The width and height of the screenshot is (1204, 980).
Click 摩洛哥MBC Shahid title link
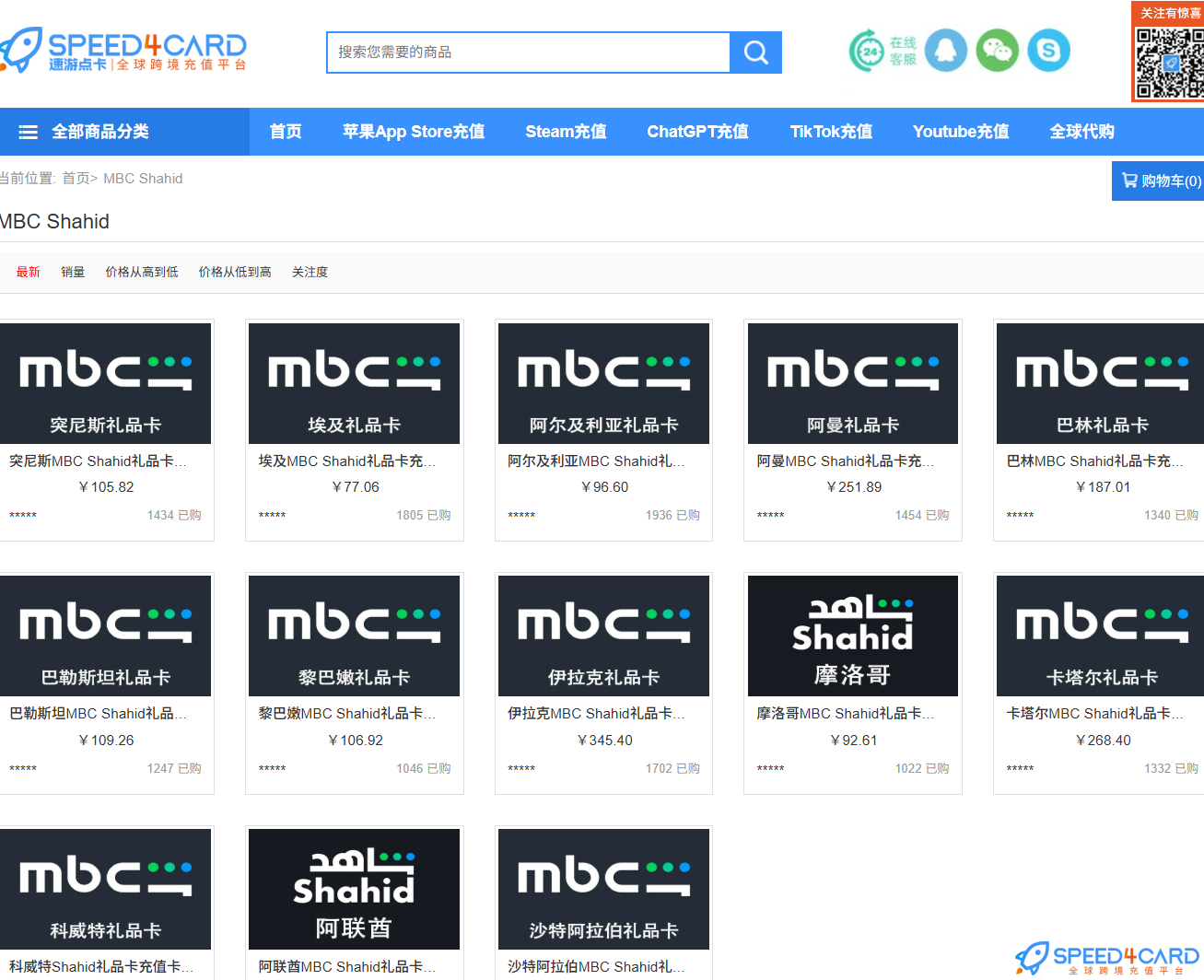click(846, 714)
